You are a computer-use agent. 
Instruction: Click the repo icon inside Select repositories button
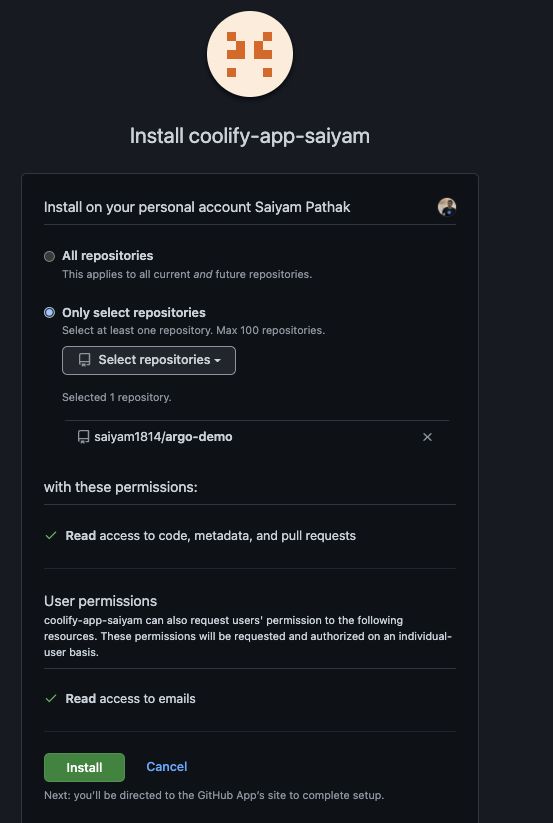84,360
